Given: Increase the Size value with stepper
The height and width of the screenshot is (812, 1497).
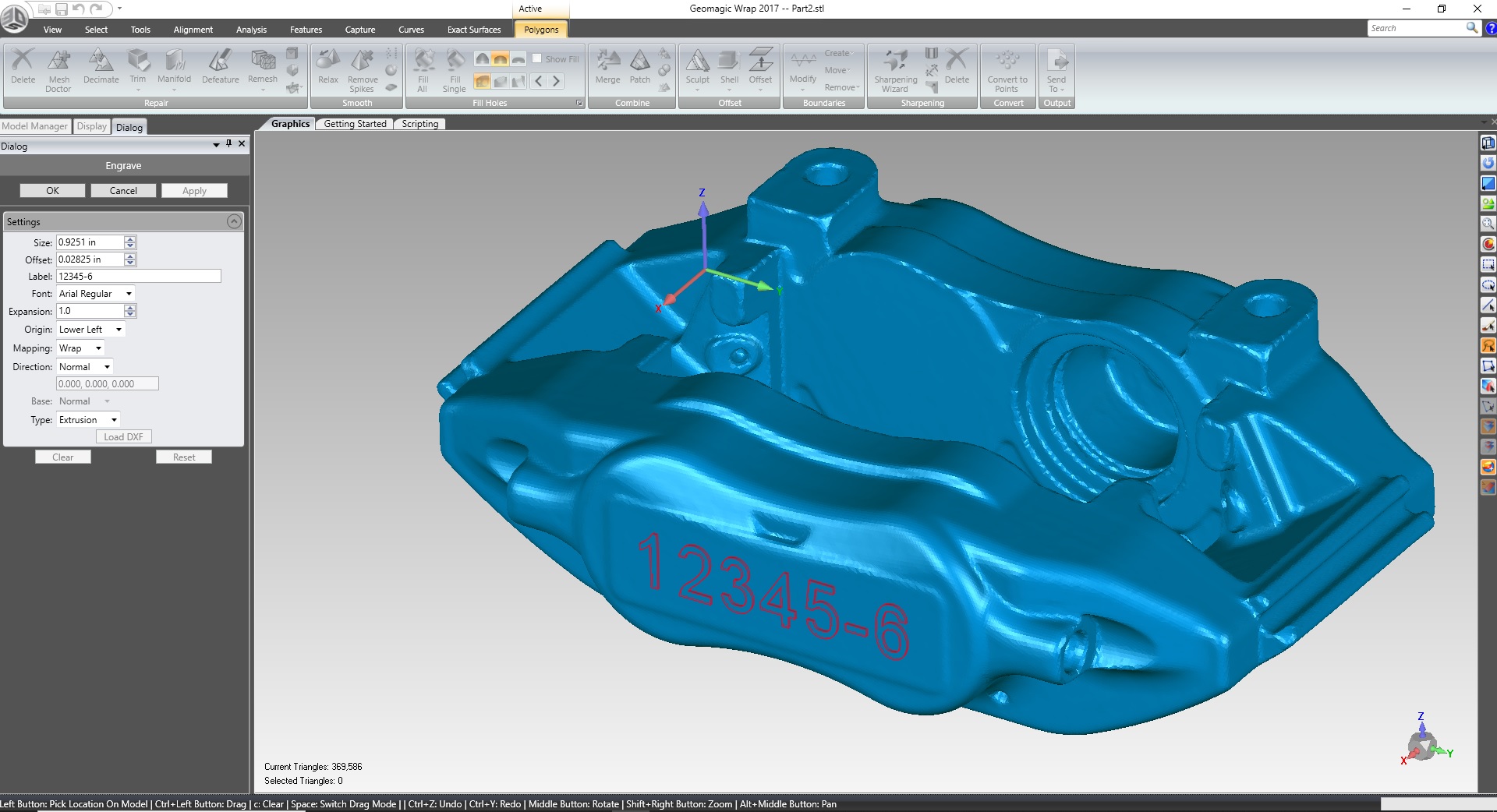Looking at the screenshot, I should (x=130, y=238).
